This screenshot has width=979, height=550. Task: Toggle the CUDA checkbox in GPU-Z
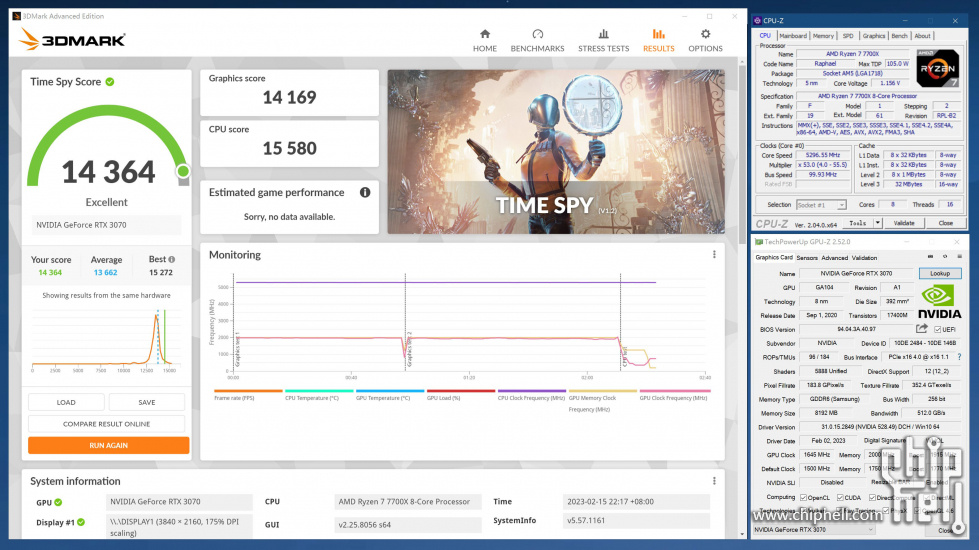[x=840, y=498]
